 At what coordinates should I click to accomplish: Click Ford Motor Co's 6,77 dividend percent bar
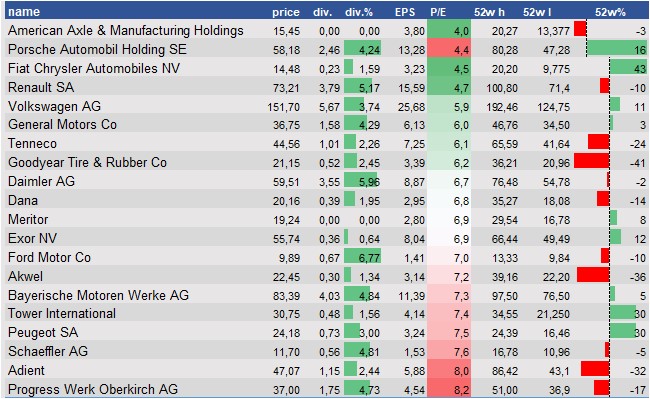363,256
